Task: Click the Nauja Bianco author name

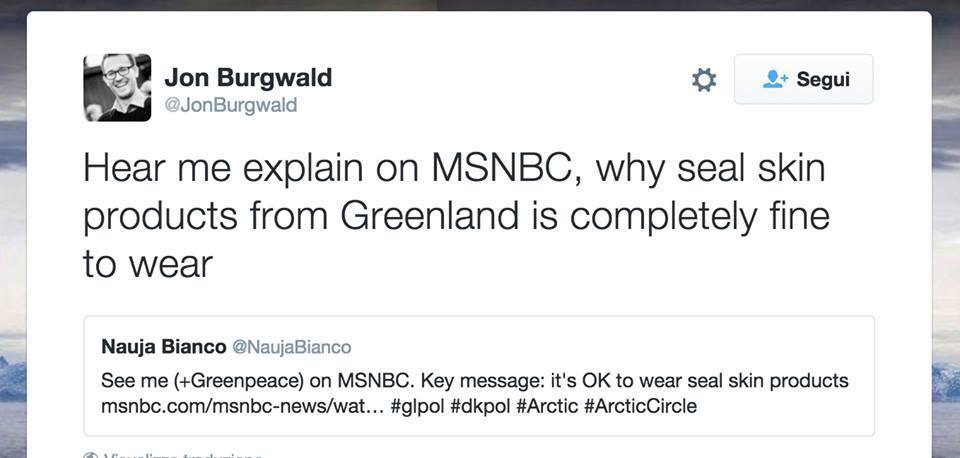Action: [x=163, y=347]
